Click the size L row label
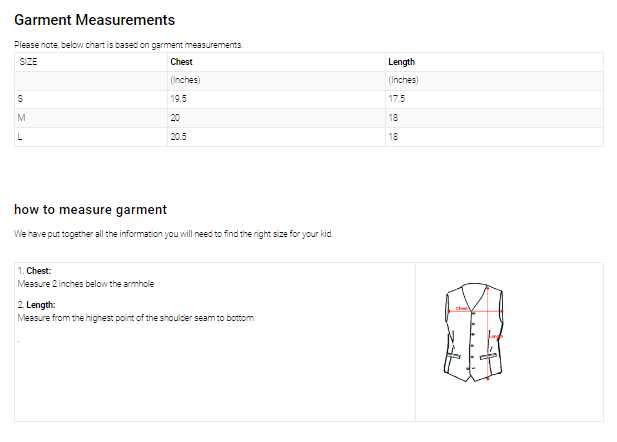 [21, 137]
